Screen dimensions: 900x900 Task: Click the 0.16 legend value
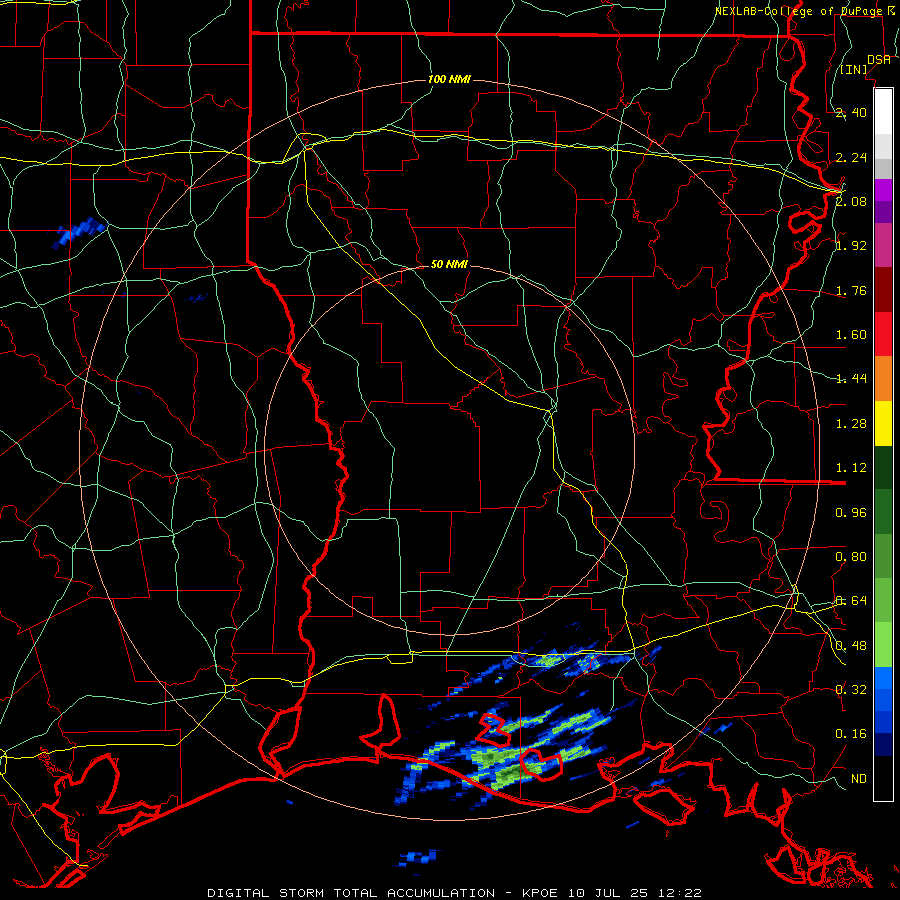coord(851,734)
